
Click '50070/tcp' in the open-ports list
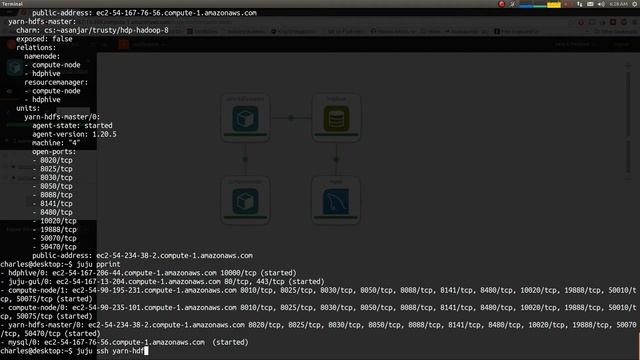click(58, 238)
